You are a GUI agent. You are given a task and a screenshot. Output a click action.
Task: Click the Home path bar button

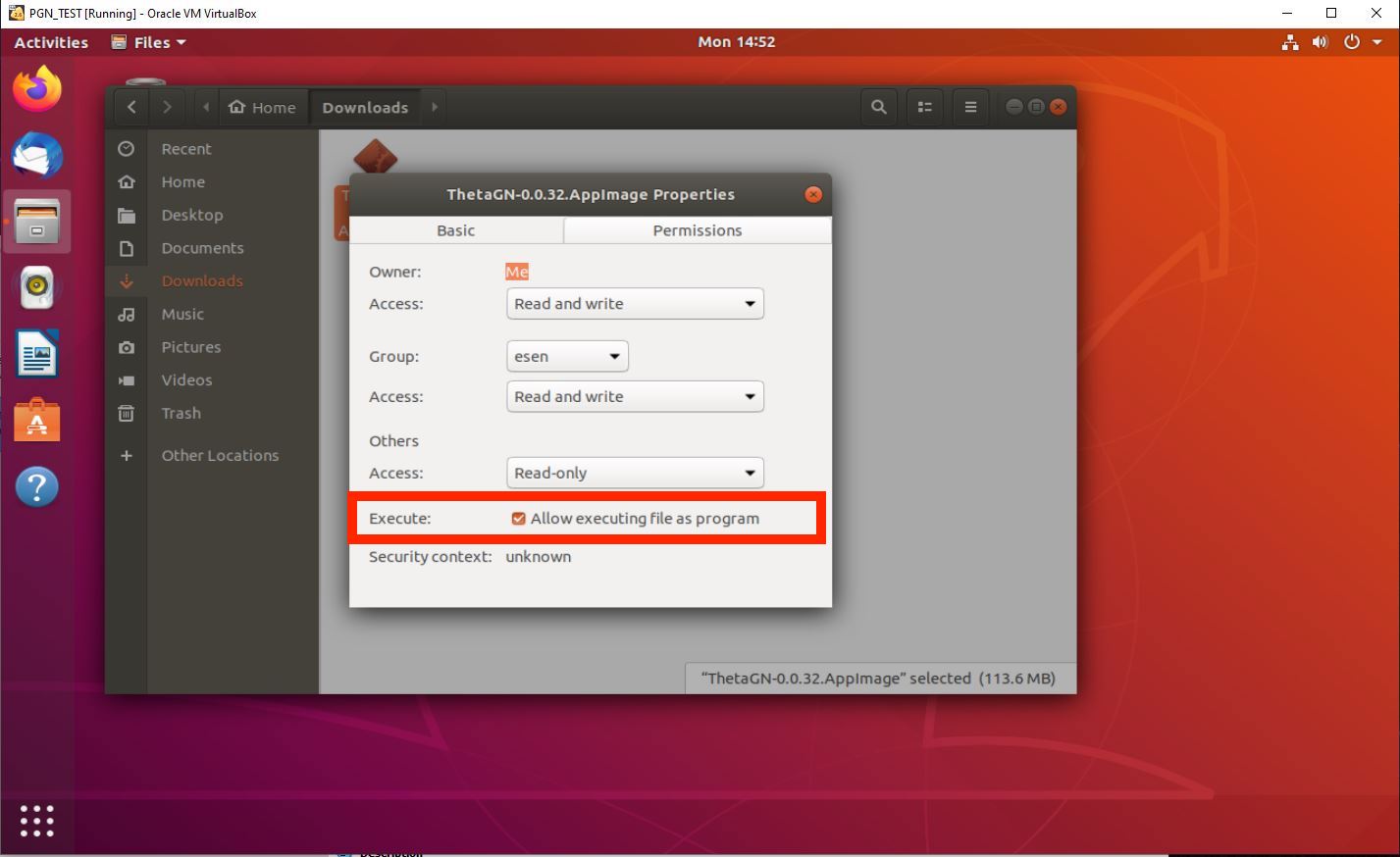click(262, 107)
